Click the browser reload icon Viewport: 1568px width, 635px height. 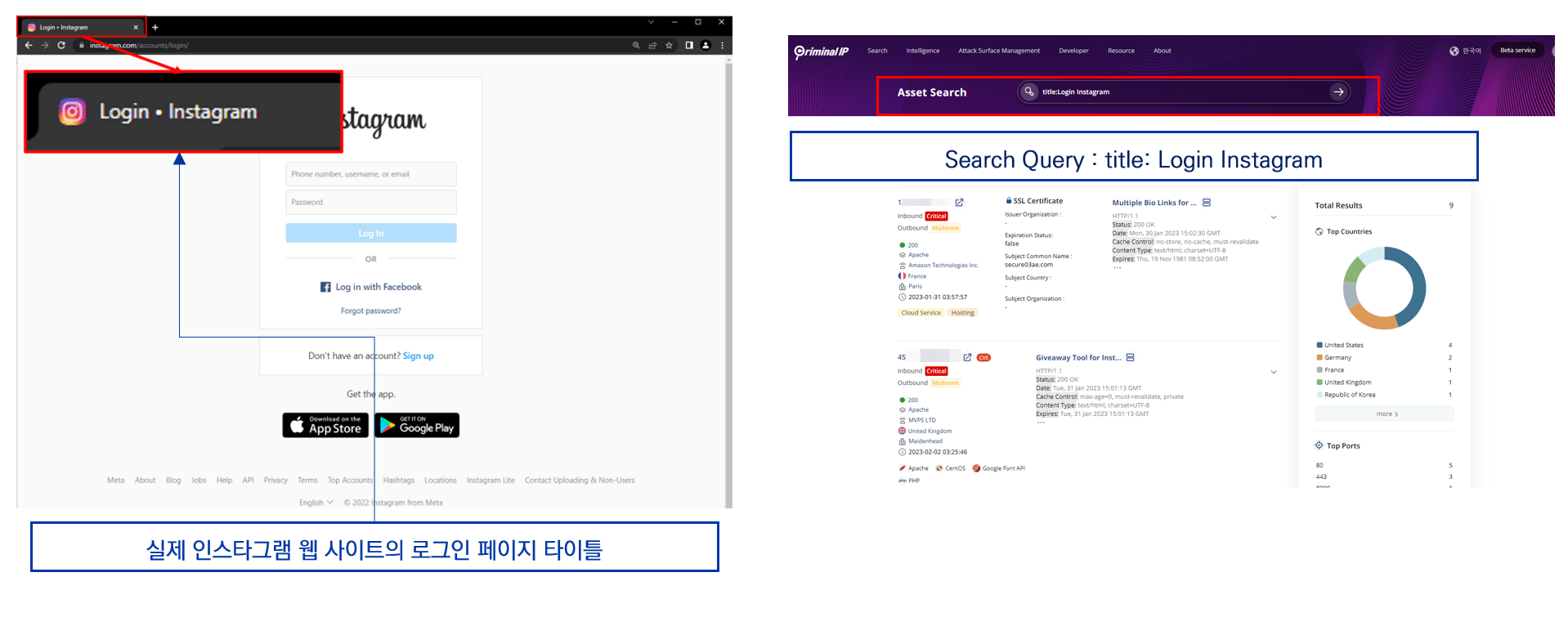[x=61, y=46]
